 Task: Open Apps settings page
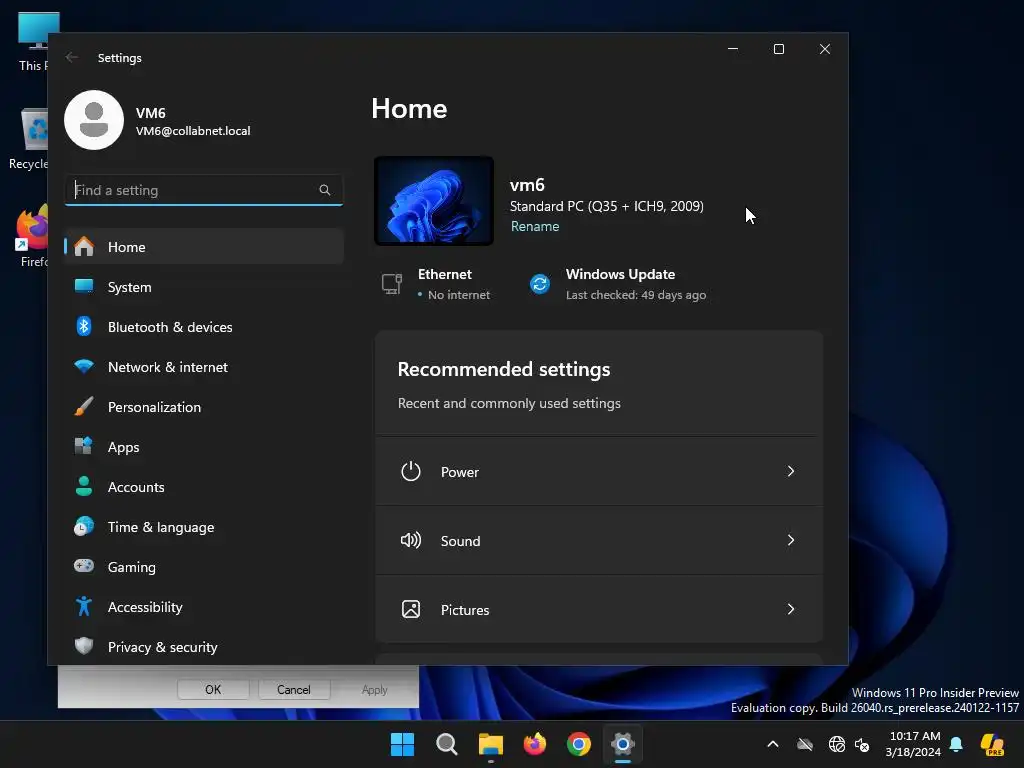click(x=204, y=447)
